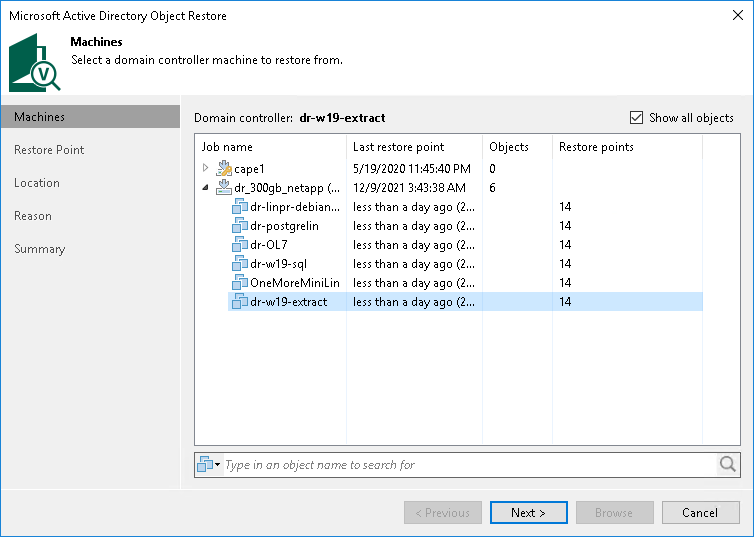Click the Veeam explorer wizard logo
The height and width of the screenshot is (537, 754).
pyautogui.click(x=35, y=62)
